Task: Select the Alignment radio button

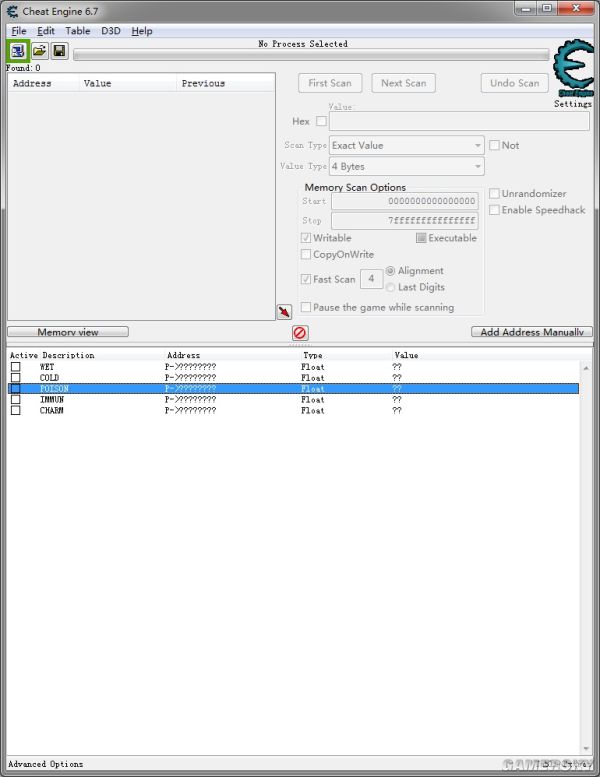Action: [x=390, y=271]
